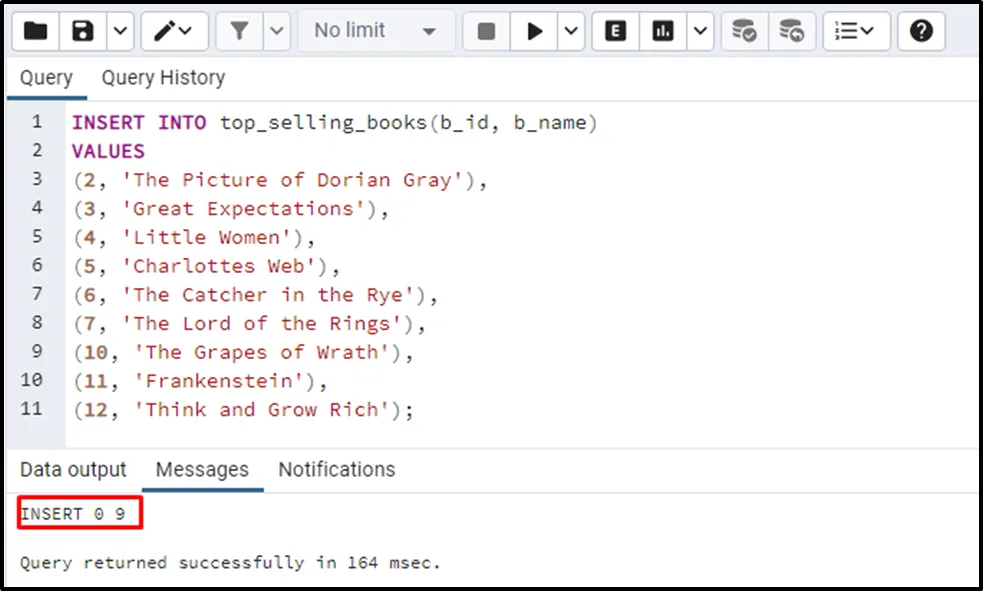Viewport: 983px width, 591px height.
Task: Expand the execute options dropdown arrow
Action: [x=571, y=31]
